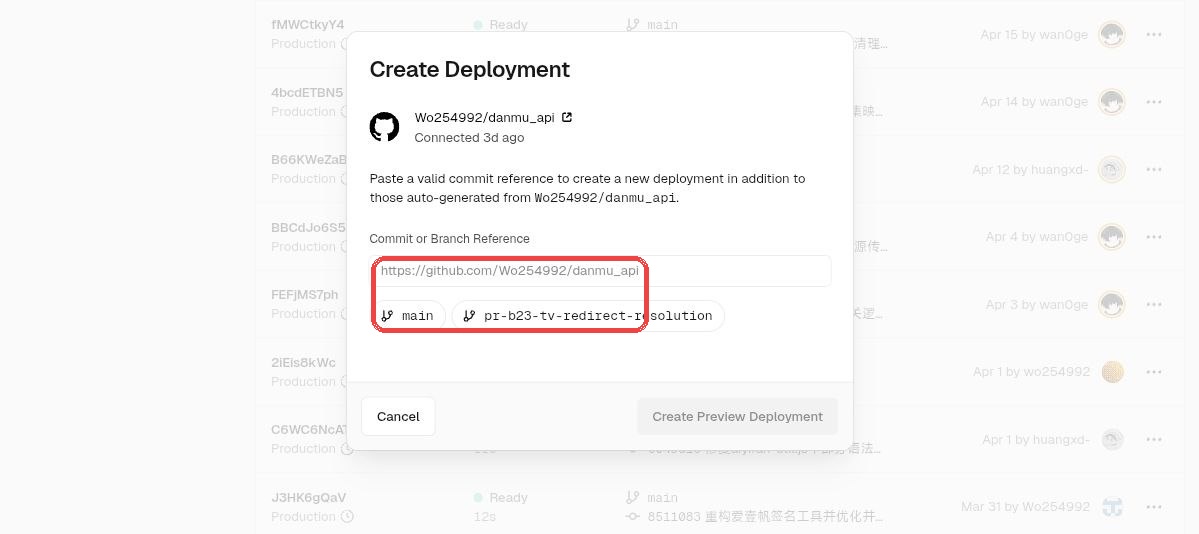This screenshot has width=1199, height=534.
Task: Select the main branch chip
Action: [x=408, y=316]
